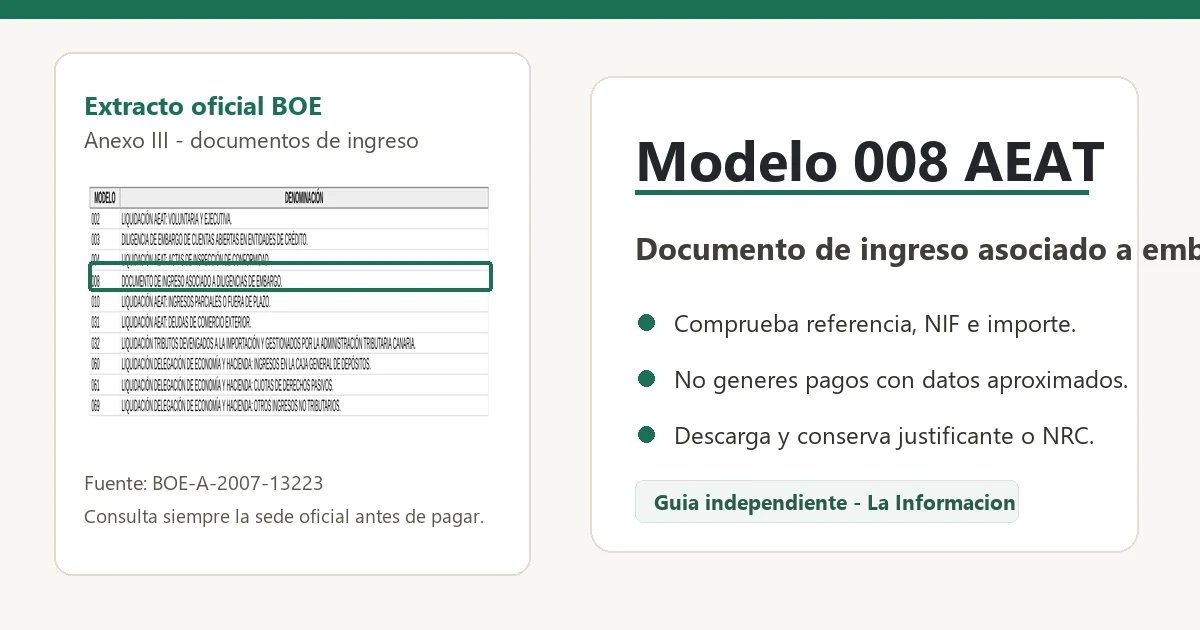This screenshot has width=1200, height=630.
Task: Select row 031 'Deudas de comercio exterior'
Action: pos(289,322)
